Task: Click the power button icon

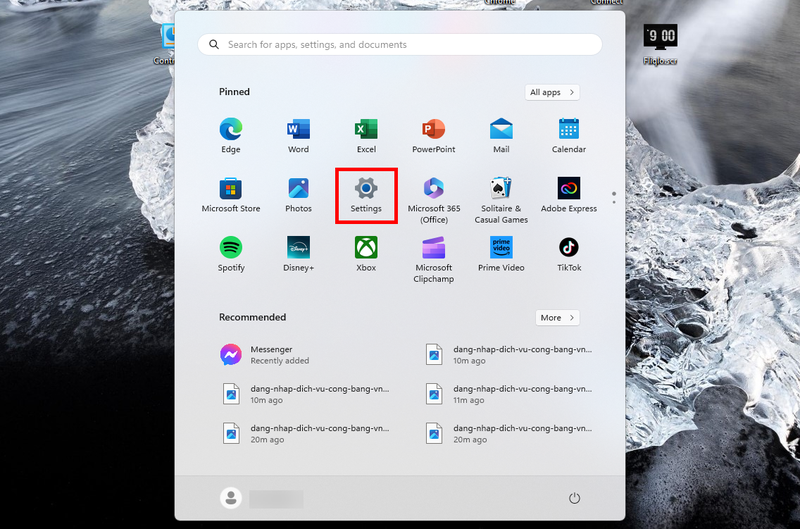Action: pos(574,498)
